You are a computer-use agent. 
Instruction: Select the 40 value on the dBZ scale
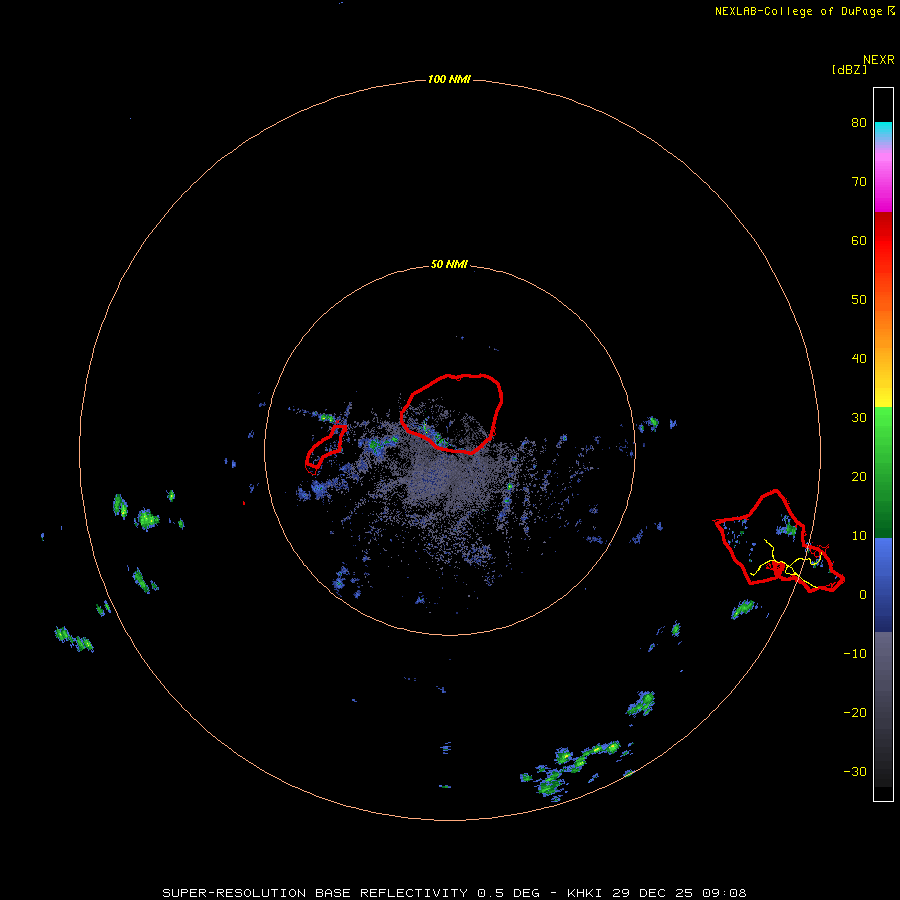coord(859,359)
